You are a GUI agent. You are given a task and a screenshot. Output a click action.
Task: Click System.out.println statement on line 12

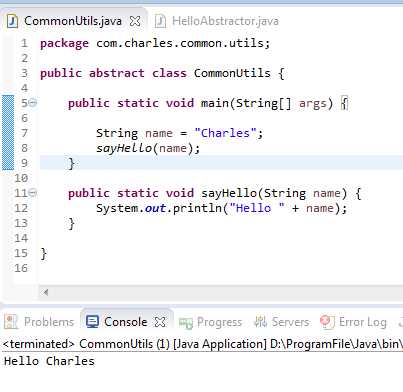pos(222,208)
